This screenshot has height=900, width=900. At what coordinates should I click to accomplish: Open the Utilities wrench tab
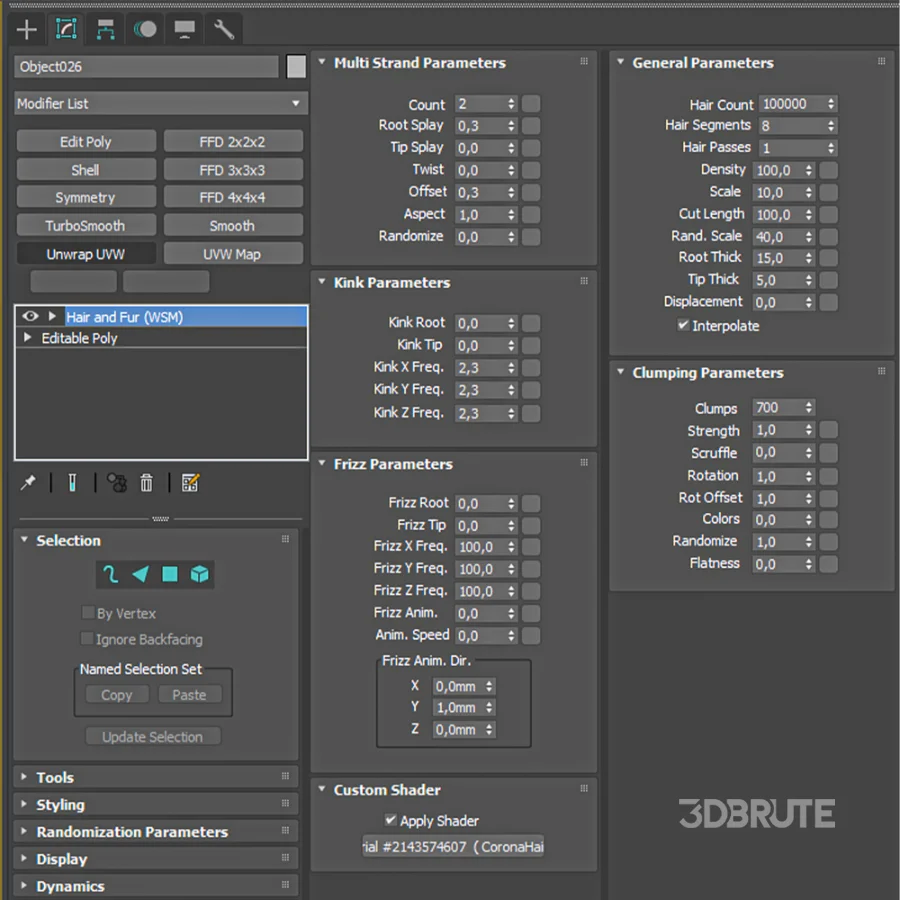tap(224, 29)
